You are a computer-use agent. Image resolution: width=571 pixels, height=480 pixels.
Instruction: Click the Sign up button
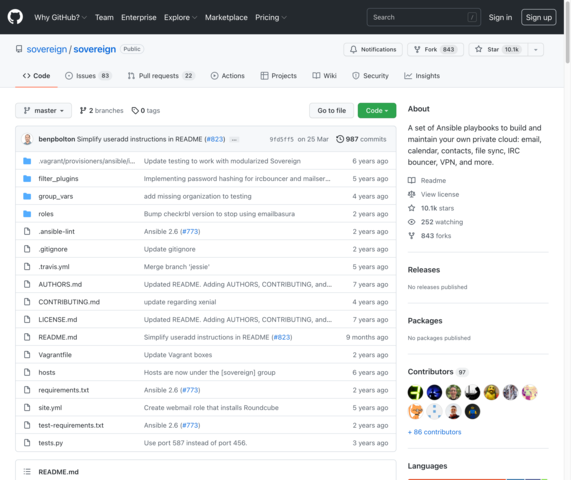539,17
